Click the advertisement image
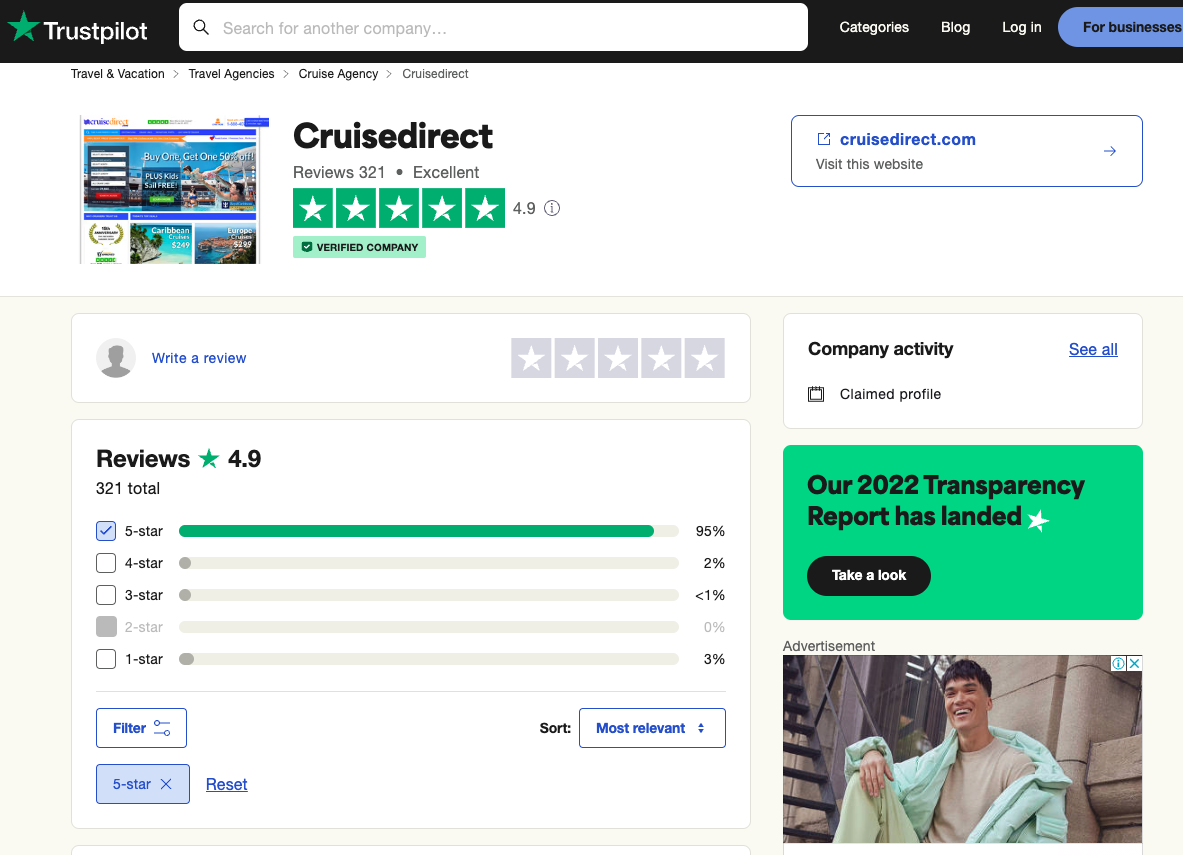This screenshot has height=855, width=1183. [963, 749]
